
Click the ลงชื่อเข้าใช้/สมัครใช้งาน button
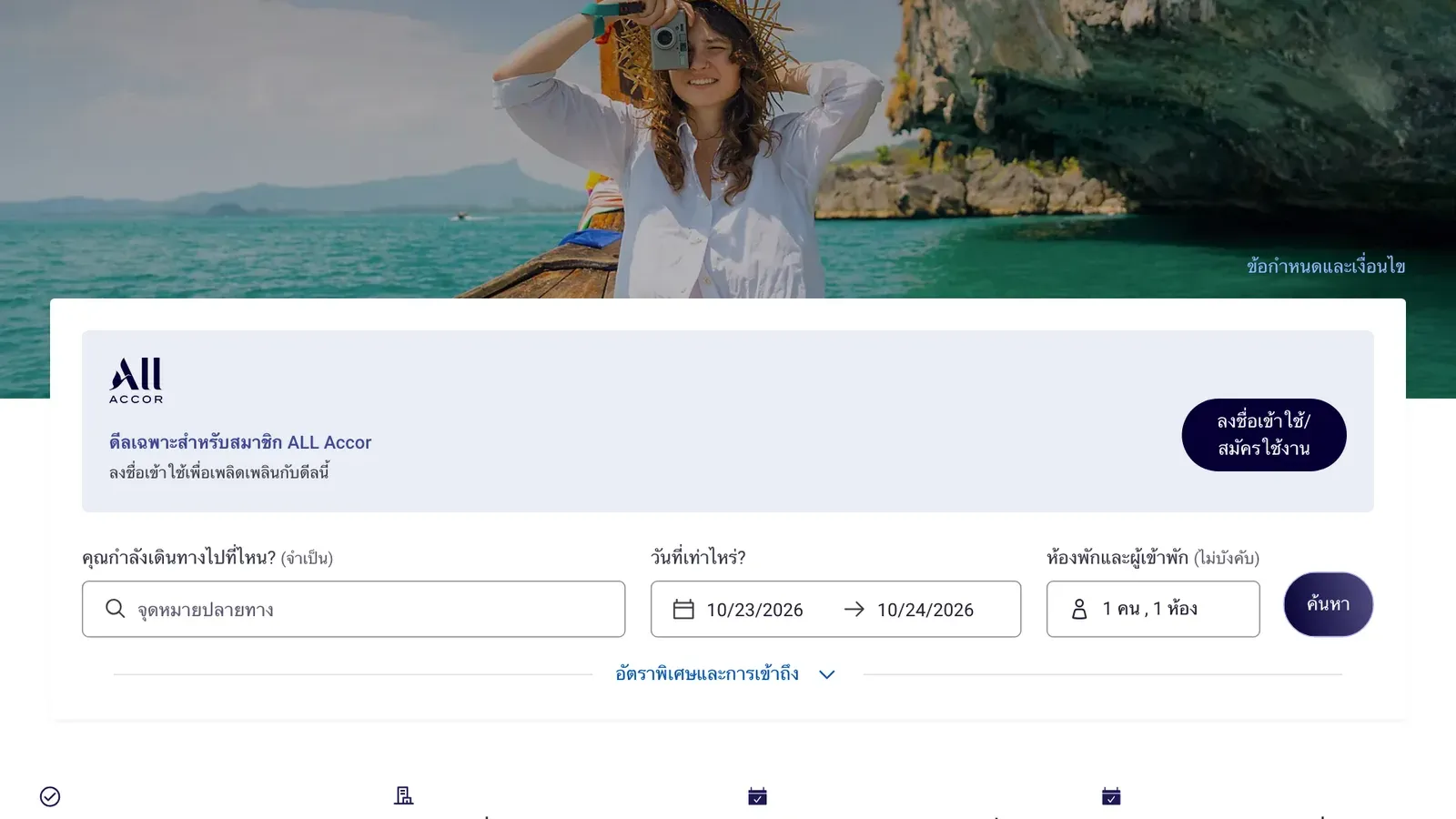1264,435
